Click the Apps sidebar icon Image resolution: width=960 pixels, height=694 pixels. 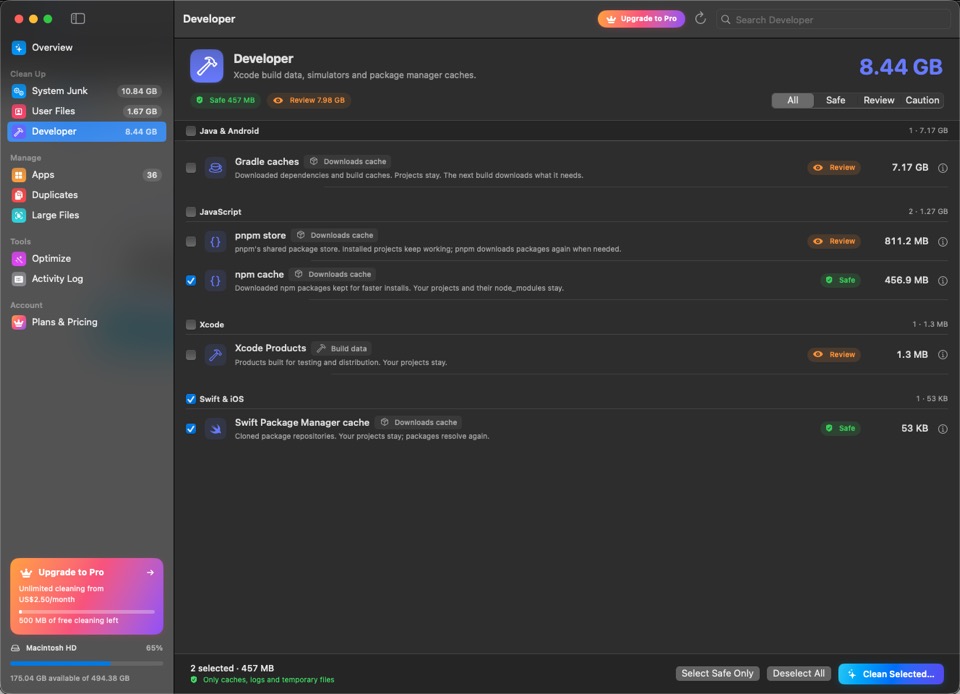click(x=19, y=175)
